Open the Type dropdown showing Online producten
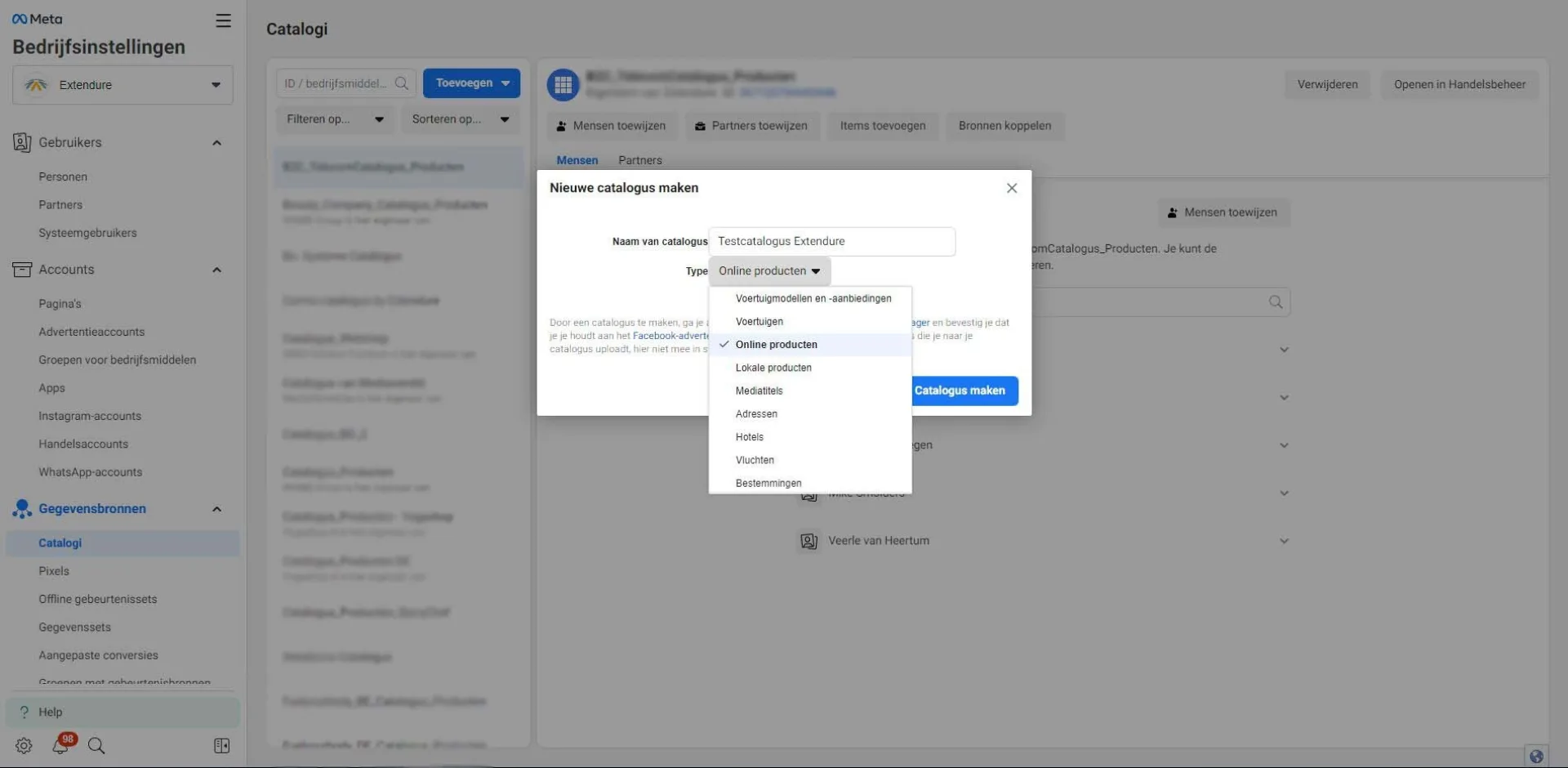 [x=769, y=271]
